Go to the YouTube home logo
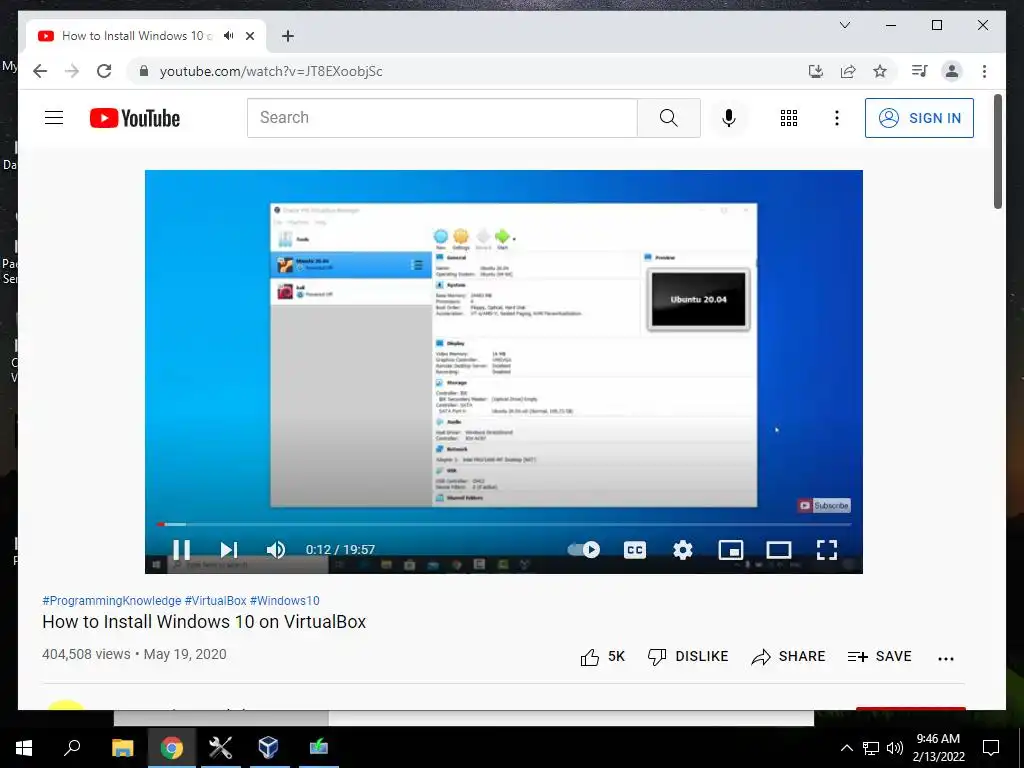The image size is (1024, 768). point(135,118)
